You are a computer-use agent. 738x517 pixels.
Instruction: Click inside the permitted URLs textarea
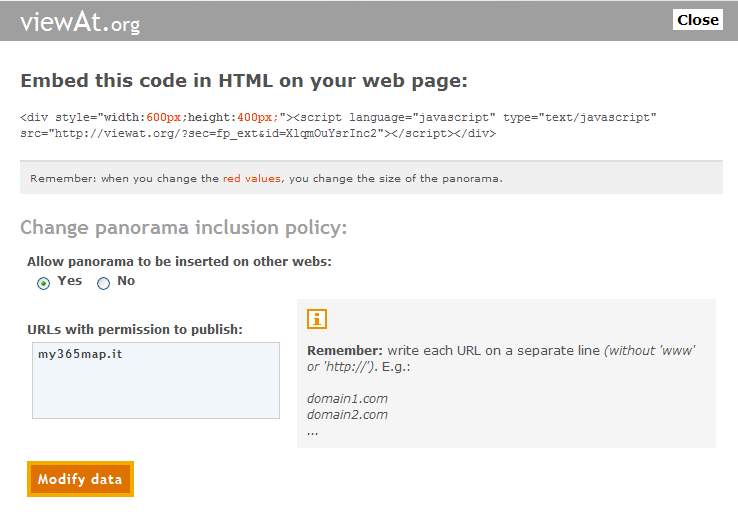pyautogui.click(x=155, y=390)
